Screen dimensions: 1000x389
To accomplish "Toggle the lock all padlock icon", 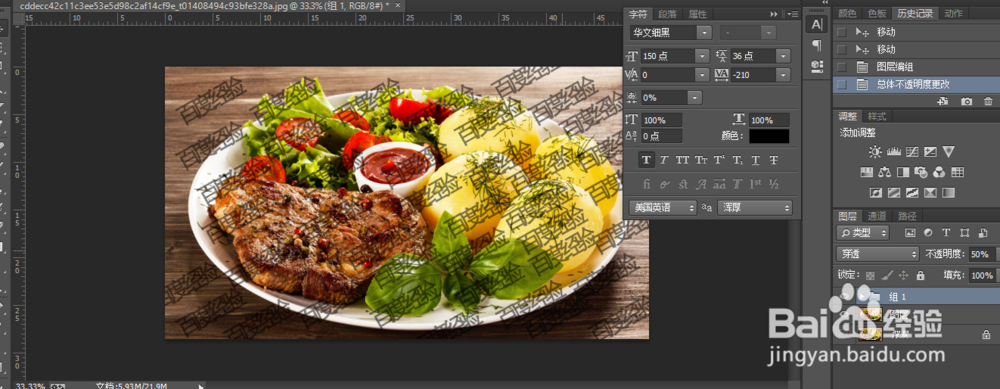I will pos(920,275).
